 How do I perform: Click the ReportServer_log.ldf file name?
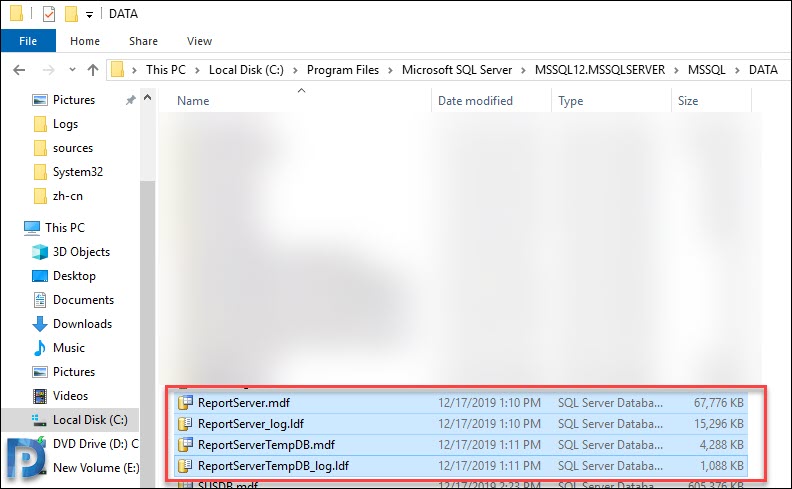coord(251,424)
